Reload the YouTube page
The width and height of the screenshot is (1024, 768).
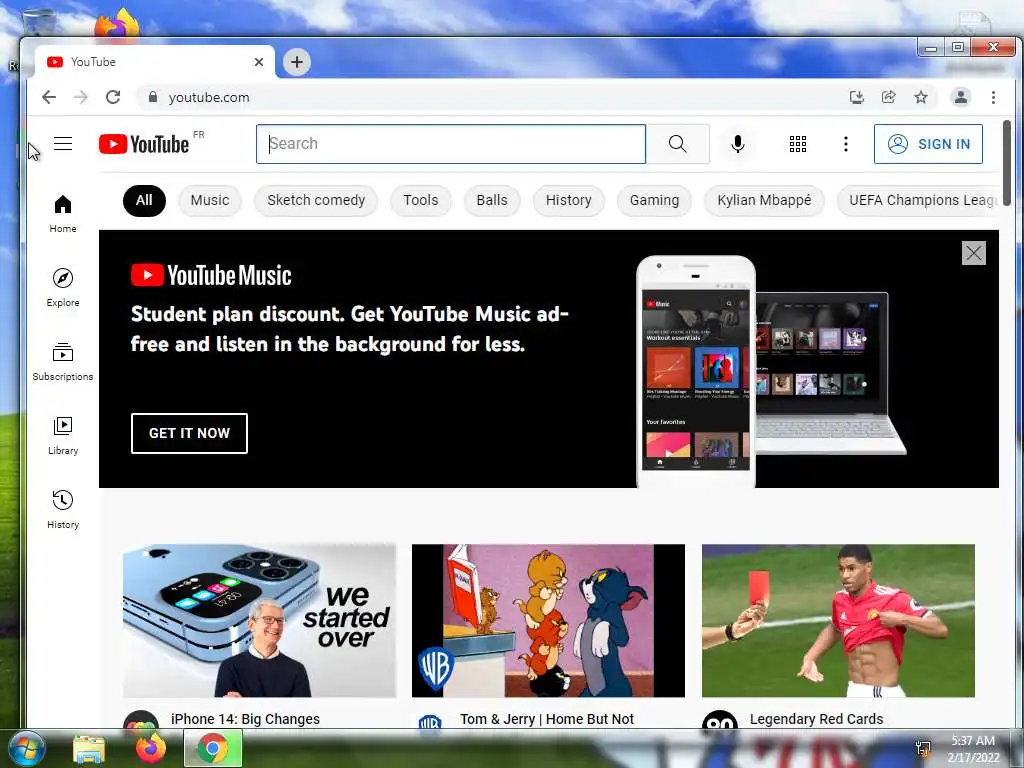[113, 97]
